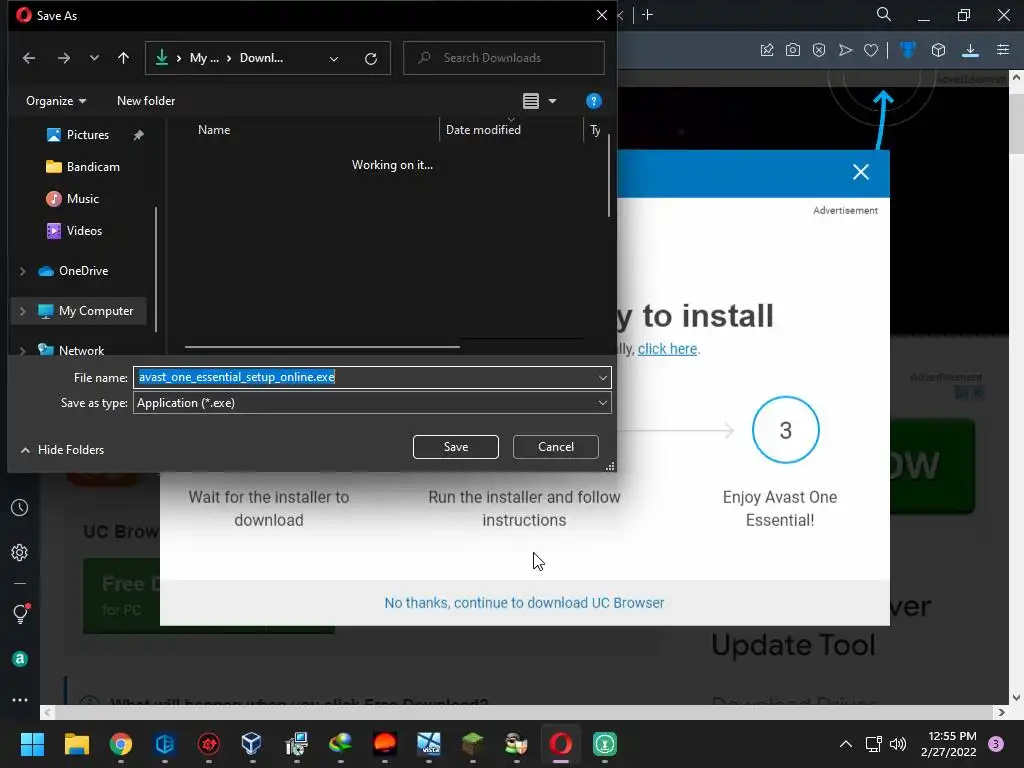This screenshot has height=768, width=1024.
Task: Select Pictures in navigation pane
Action: 87,135
